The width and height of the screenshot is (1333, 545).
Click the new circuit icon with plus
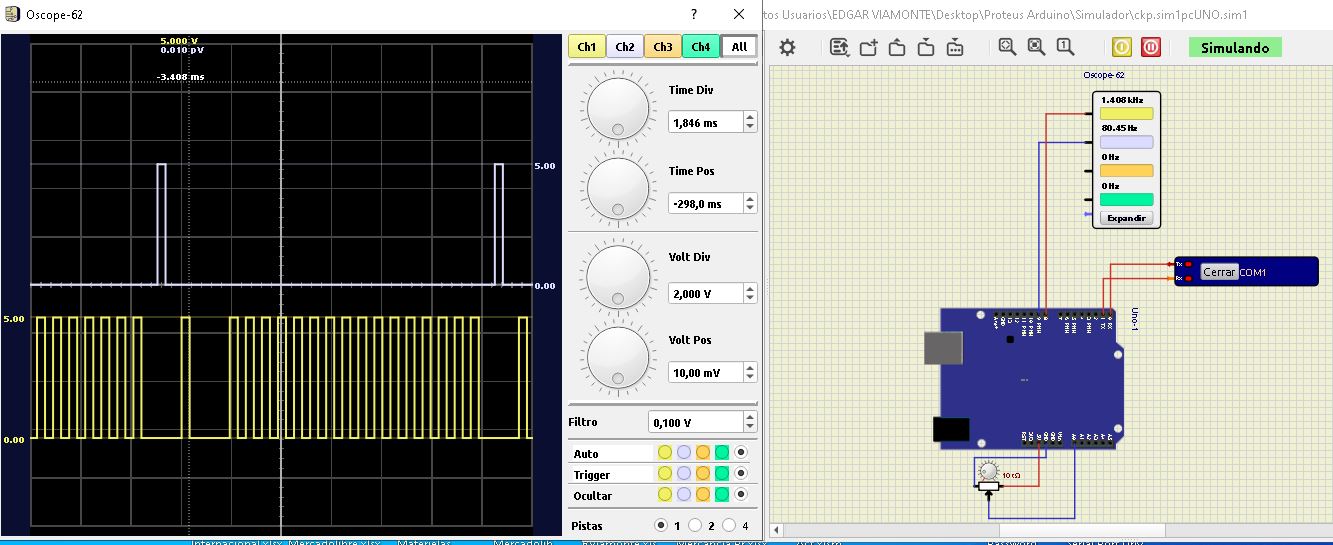pyautogui.click(x=868, y=47)
